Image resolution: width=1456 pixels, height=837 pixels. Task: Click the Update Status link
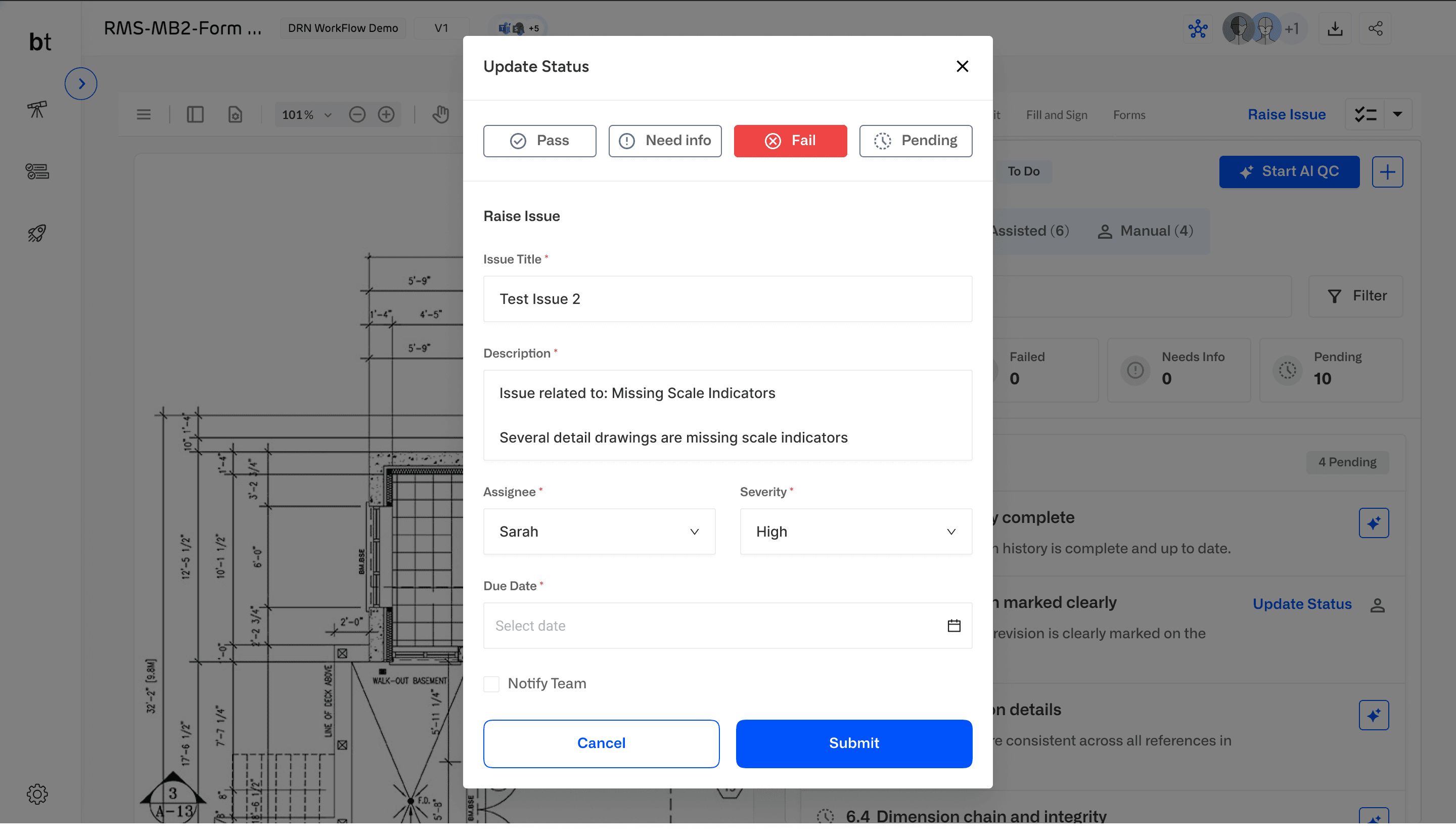pyautogui.click(x=1301, y=605)
